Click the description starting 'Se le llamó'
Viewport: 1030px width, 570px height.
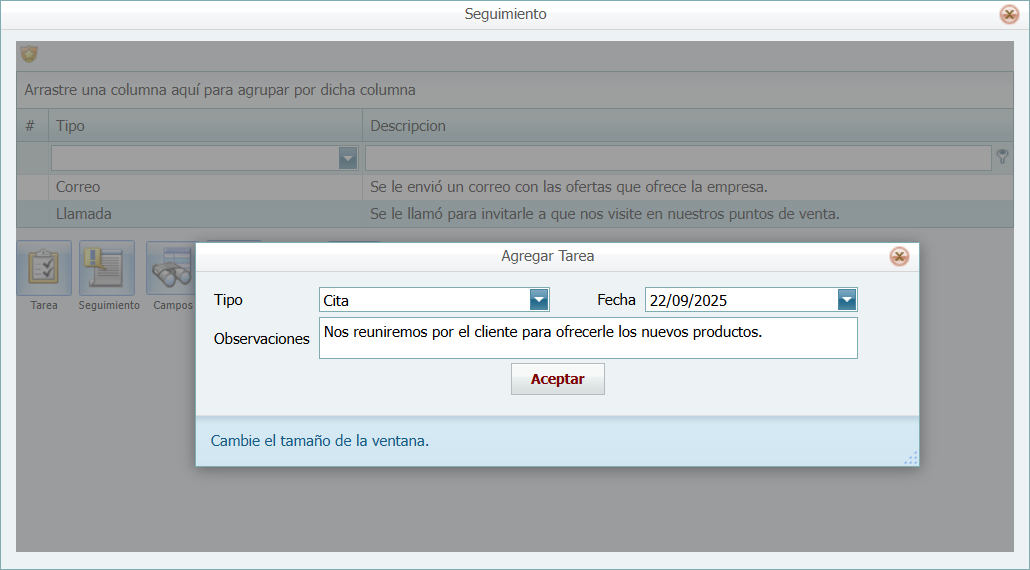[x=604, y=214]
